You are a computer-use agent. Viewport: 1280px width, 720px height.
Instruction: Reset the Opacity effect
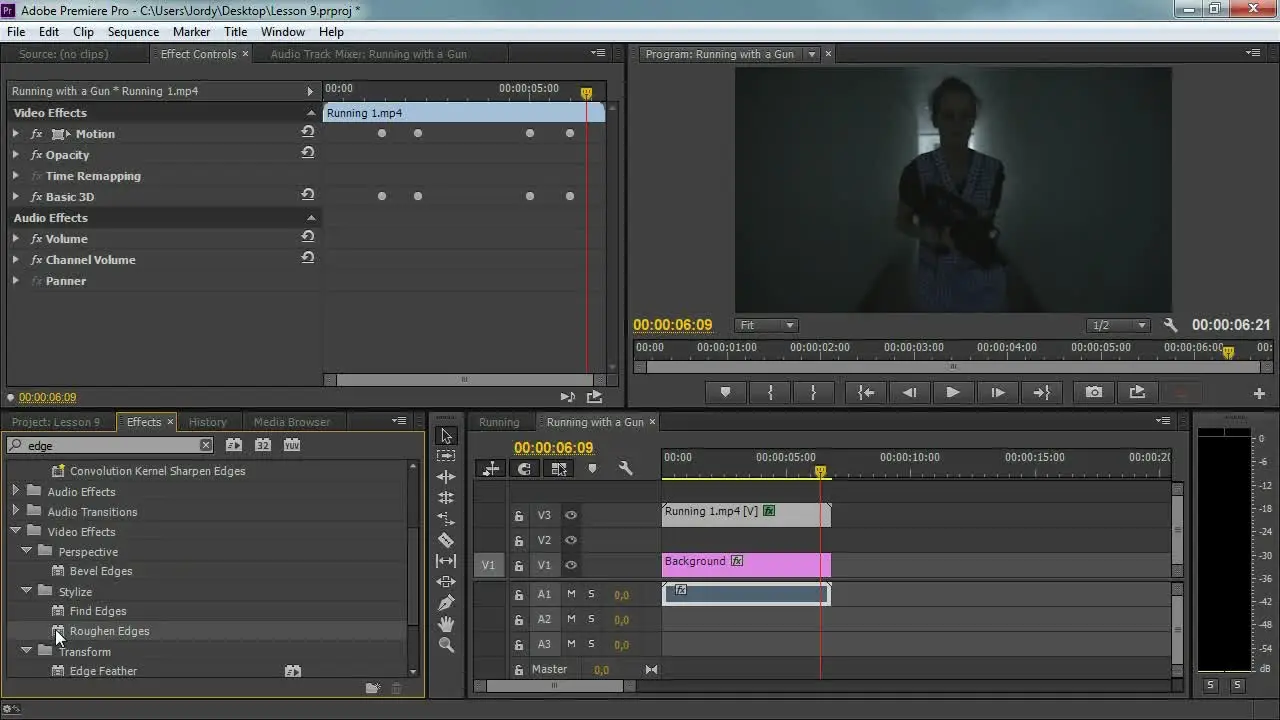(308, 154)
